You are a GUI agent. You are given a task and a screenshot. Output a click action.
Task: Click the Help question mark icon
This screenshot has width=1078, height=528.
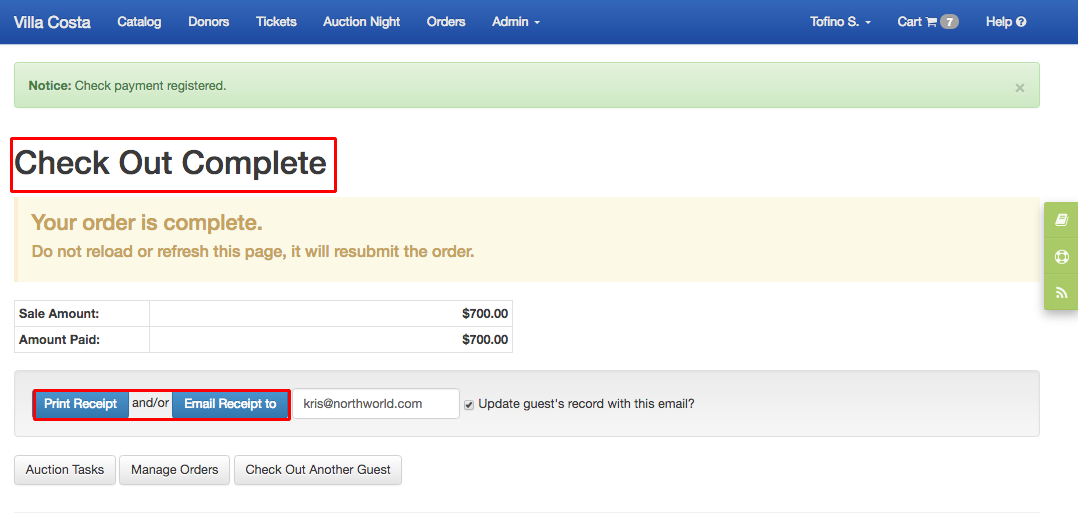tap(1021, 22)
